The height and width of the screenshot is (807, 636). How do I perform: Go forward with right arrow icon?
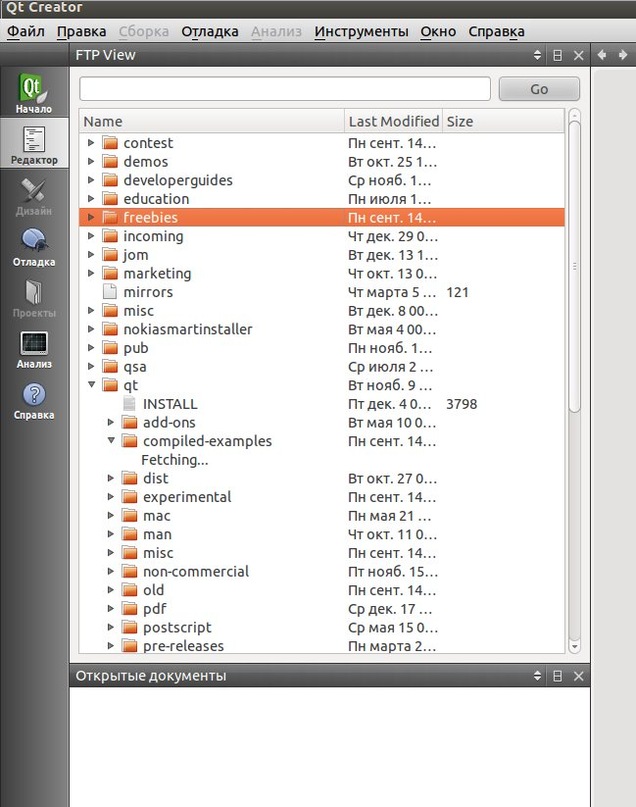click(623, 55)
